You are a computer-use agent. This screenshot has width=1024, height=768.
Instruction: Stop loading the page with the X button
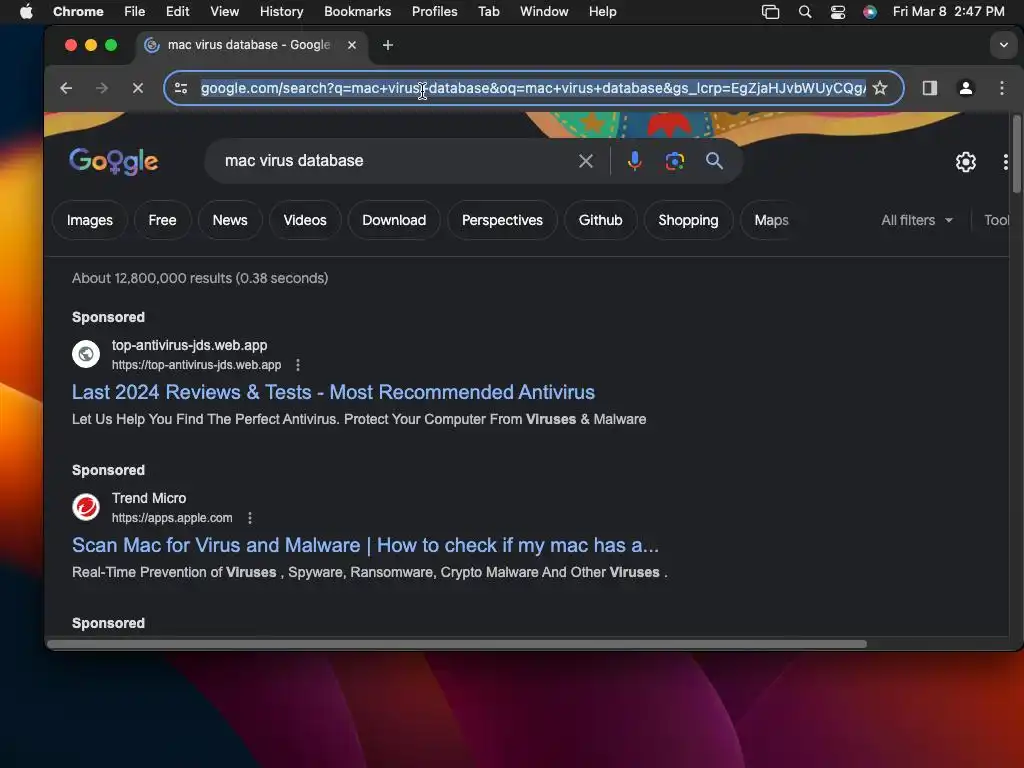pos(138,88)
